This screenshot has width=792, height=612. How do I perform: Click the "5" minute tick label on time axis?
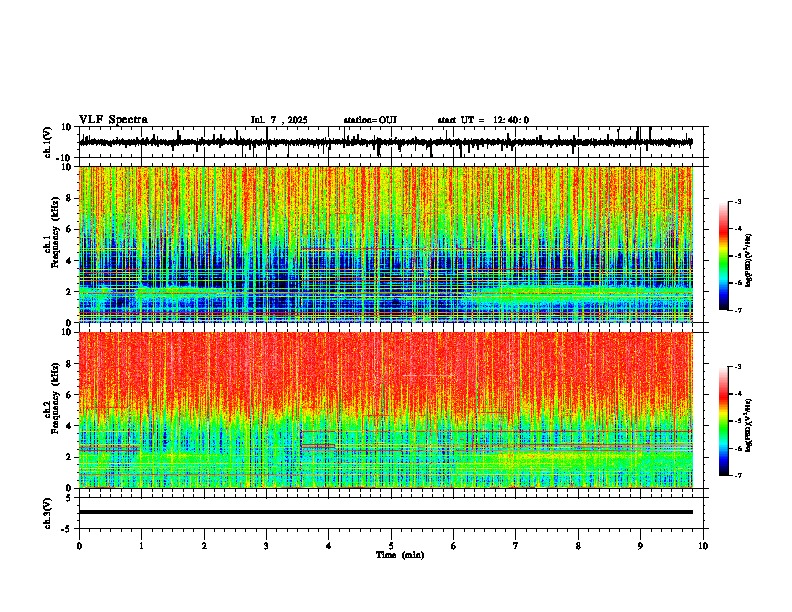coord(391,546)
